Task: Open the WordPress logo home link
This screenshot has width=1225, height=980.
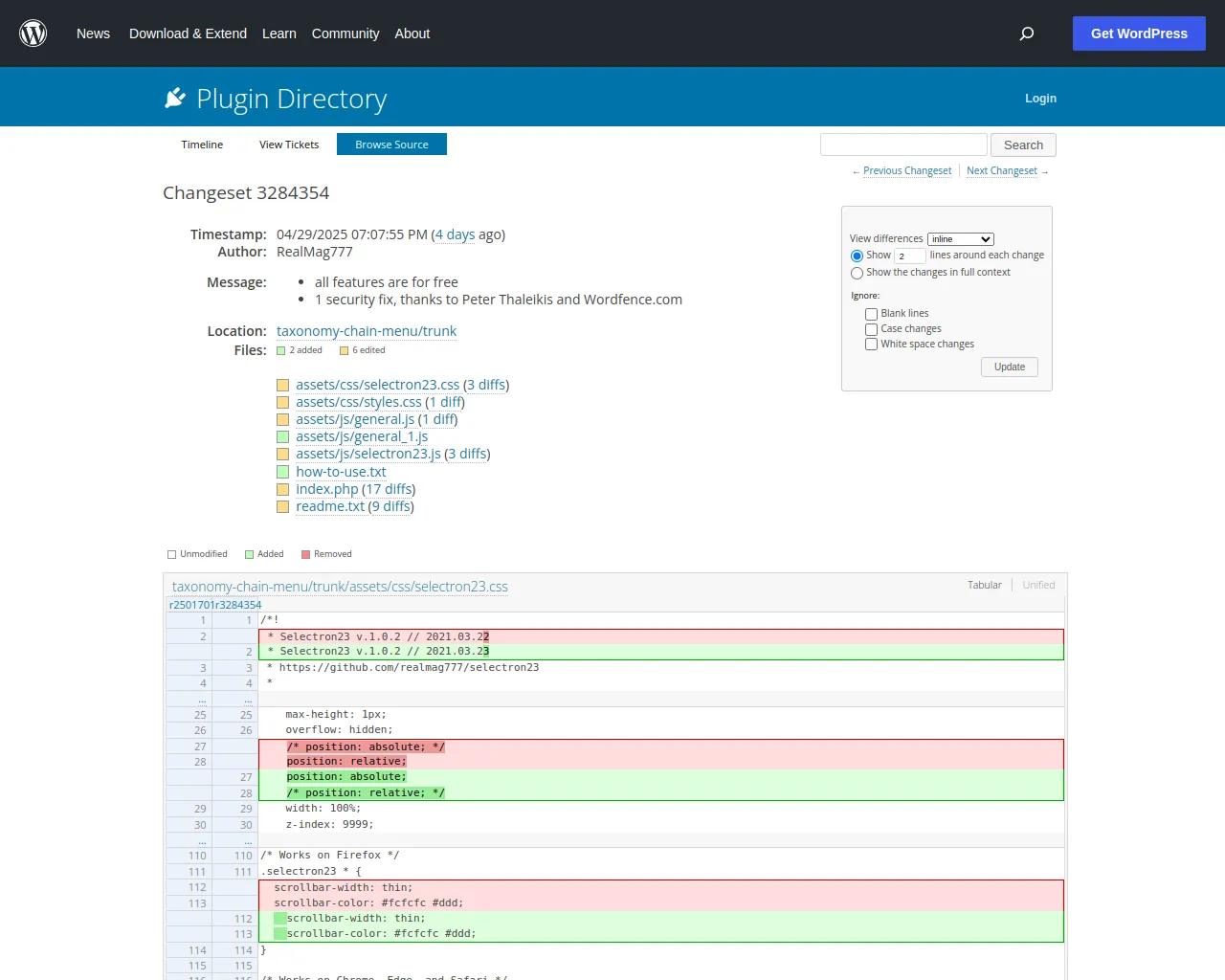Action: pyautogui.click(x=33, y=33)
